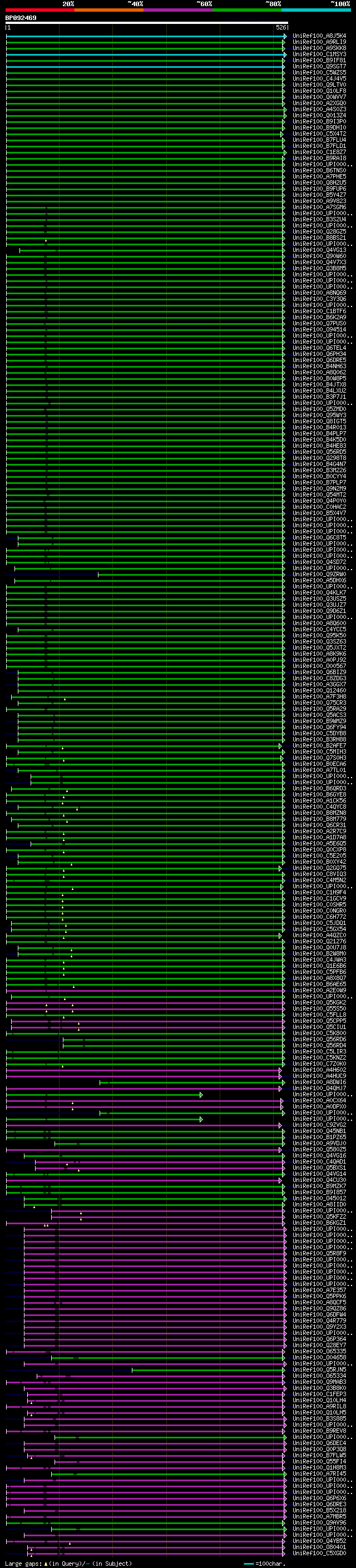Select label UniRef100_C5MIH3
This screenshot has width=356, height=1568.
tap(319, 752)
